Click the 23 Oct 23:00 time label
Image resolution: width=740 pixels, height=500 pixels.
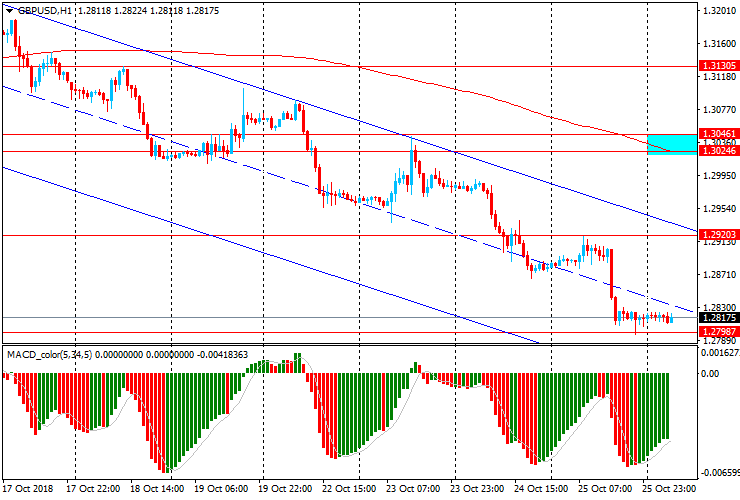[477, 488]
